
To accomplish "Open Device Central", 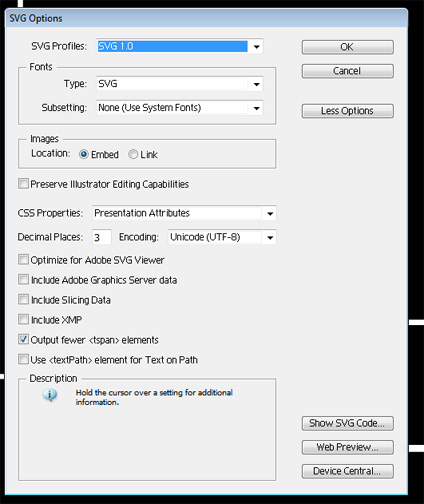I will pyautogui.click(x=348, y=471).
